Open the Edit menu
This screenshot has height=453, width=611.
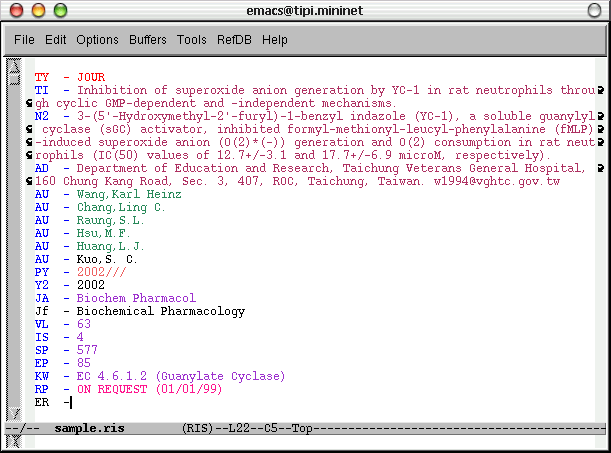pyautogui.click(x=56, y=40)
